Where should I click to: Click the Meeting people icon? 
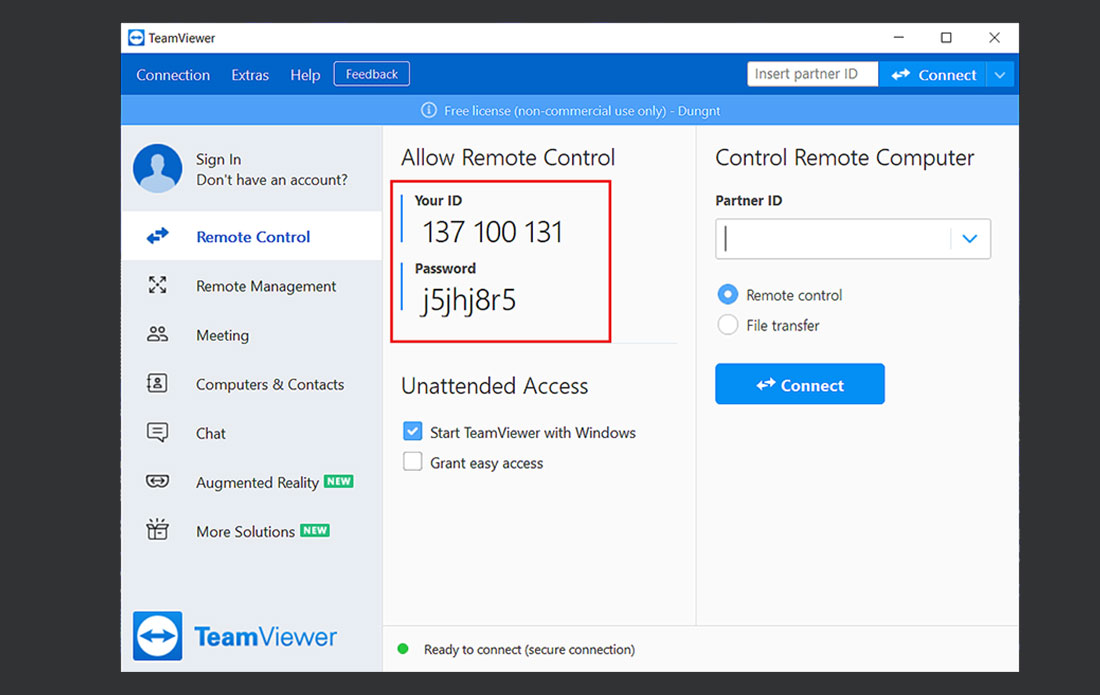pos(157,334)
